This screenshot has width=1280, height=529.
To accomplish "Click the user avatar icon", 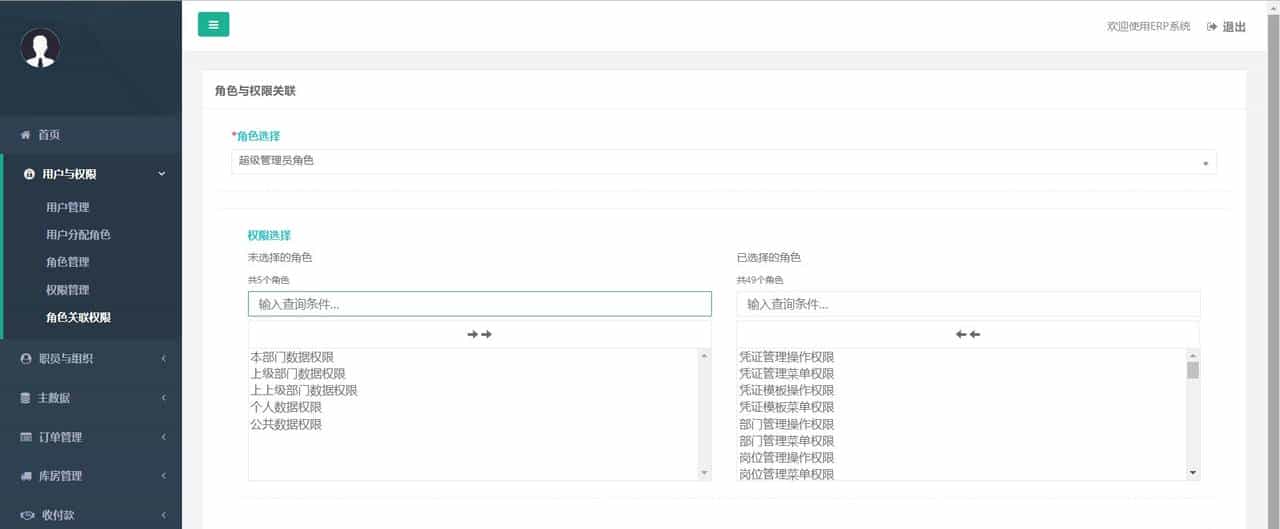I will point(40,47).
